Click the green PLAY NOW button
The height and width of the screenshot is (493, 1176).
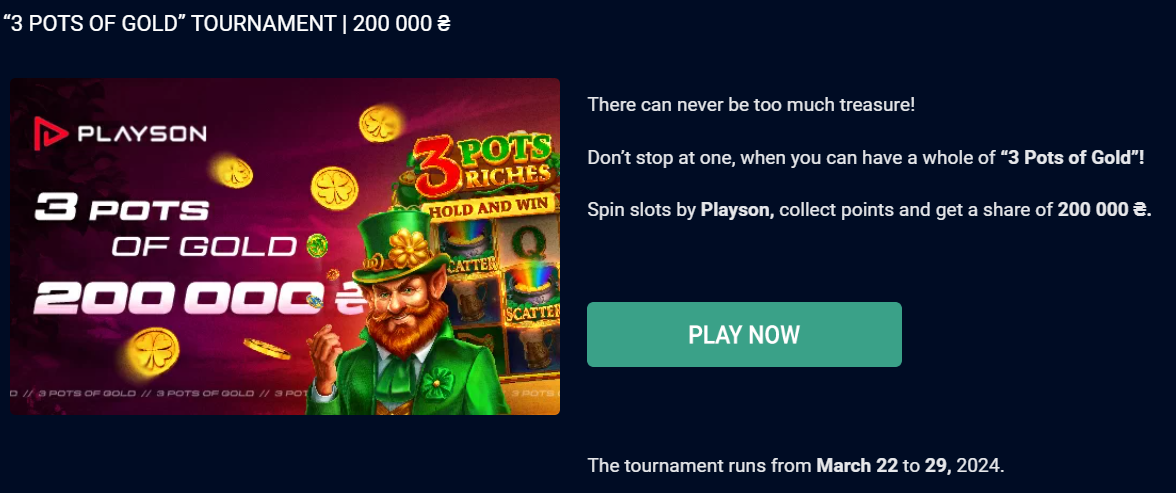(744, 335)
